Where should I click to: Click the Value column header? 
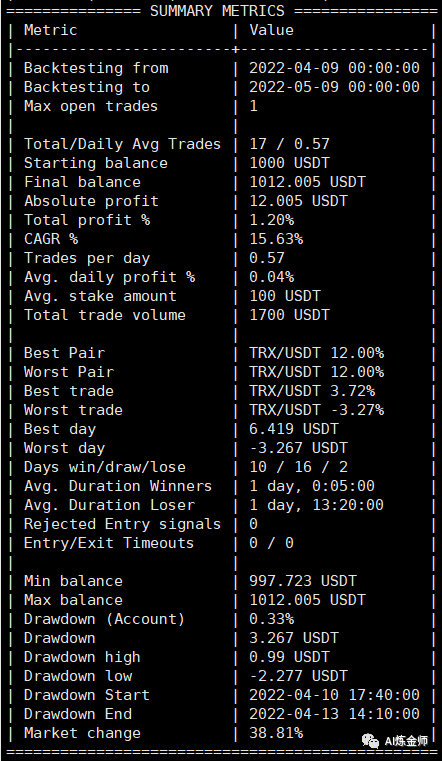point(272,30)
